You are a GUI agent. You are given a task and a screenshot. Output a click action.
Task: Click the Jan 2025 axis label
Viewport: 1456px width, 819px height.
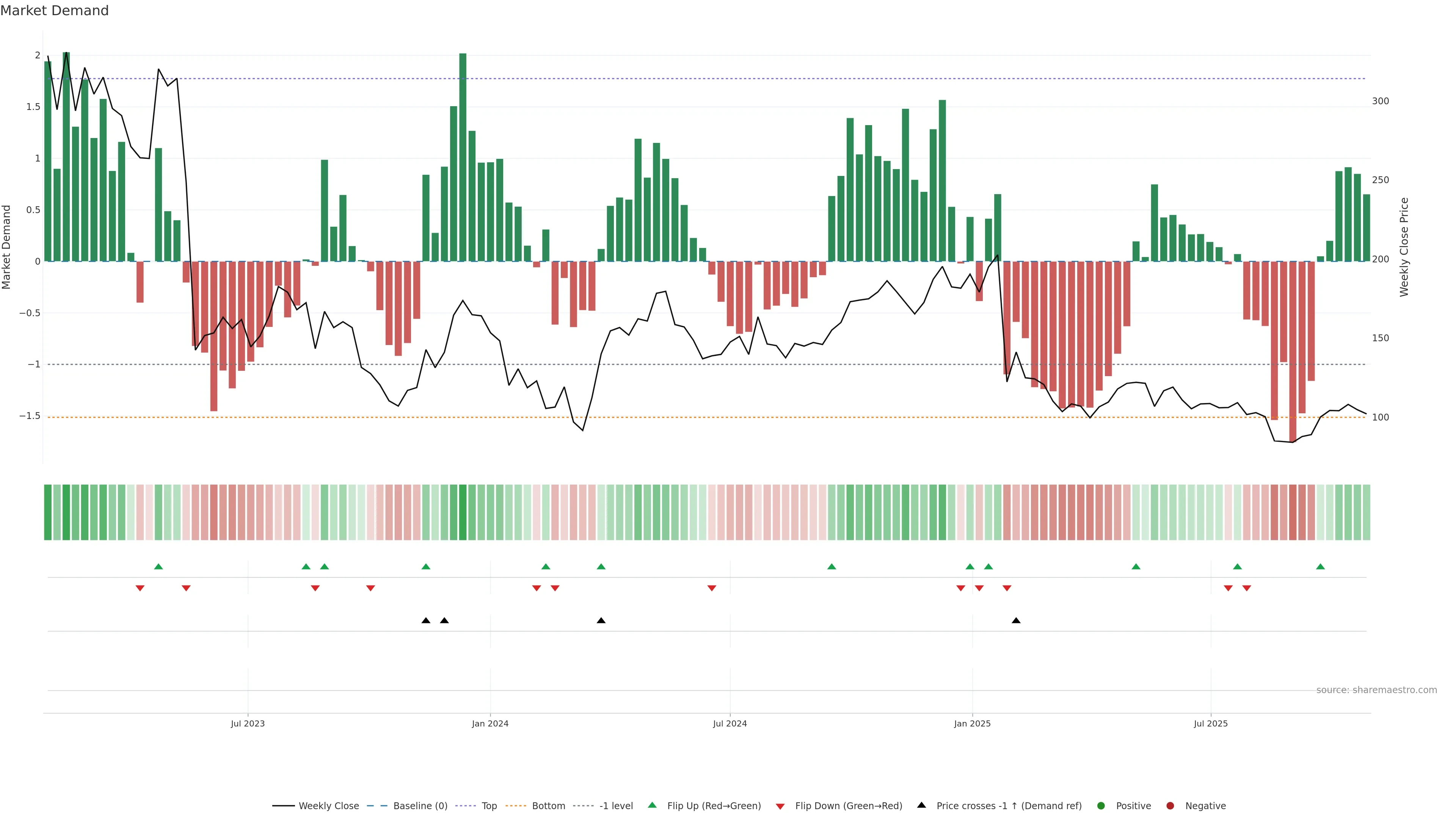coord(972,724)
